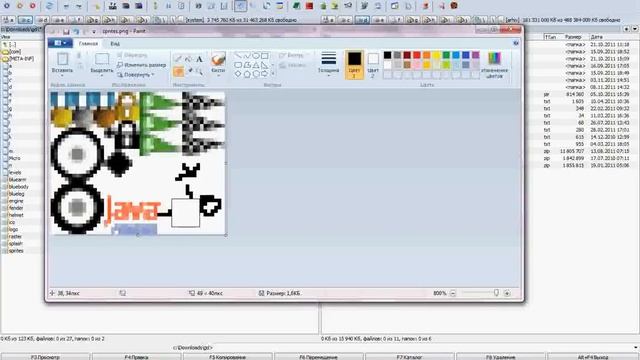Expand the shapes gallery more arrow
The height and width of the screenshot is (360, 640).
tap(273, 74)
